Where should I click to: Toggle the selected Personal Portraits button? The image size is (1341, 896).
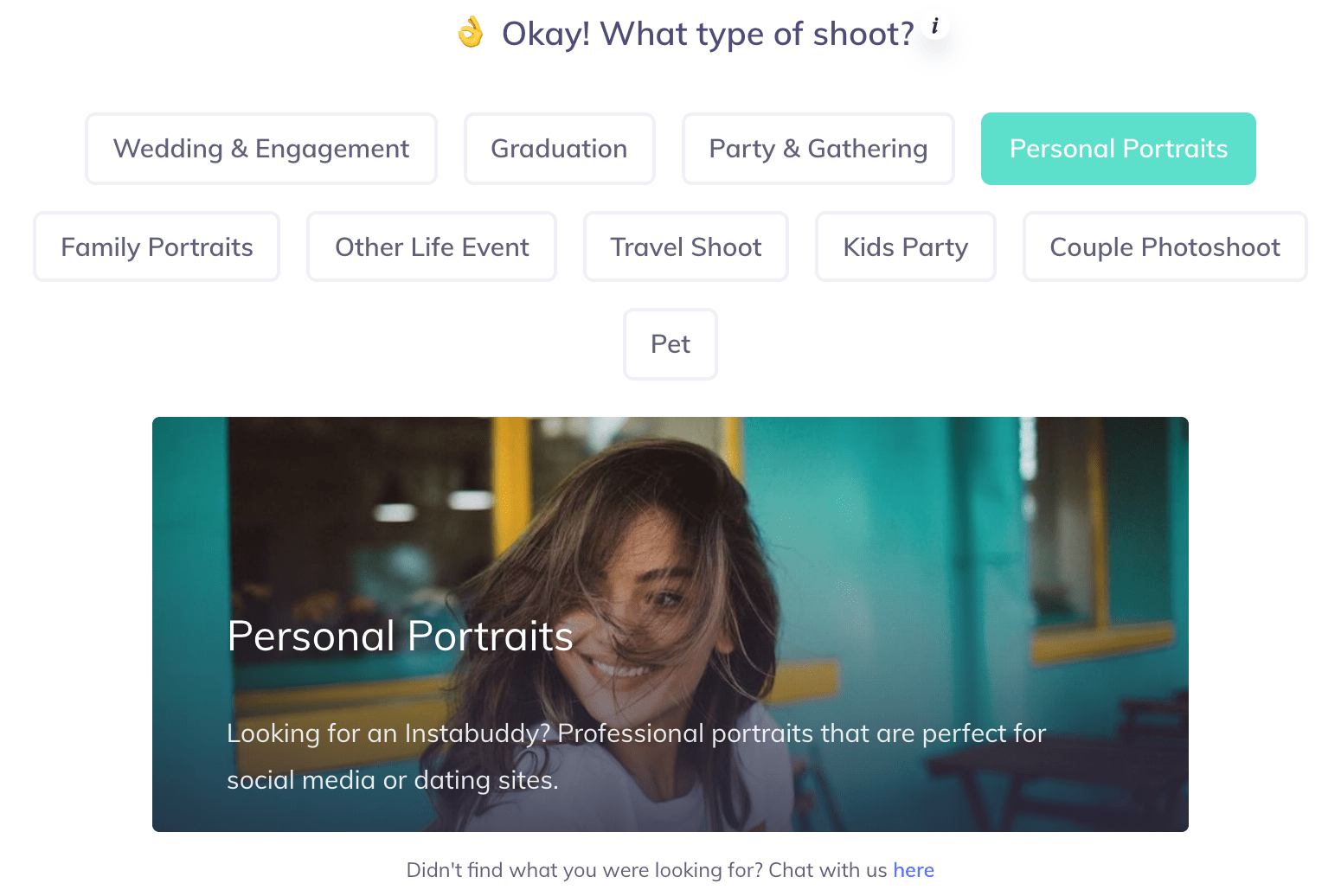coord(1118,149)
